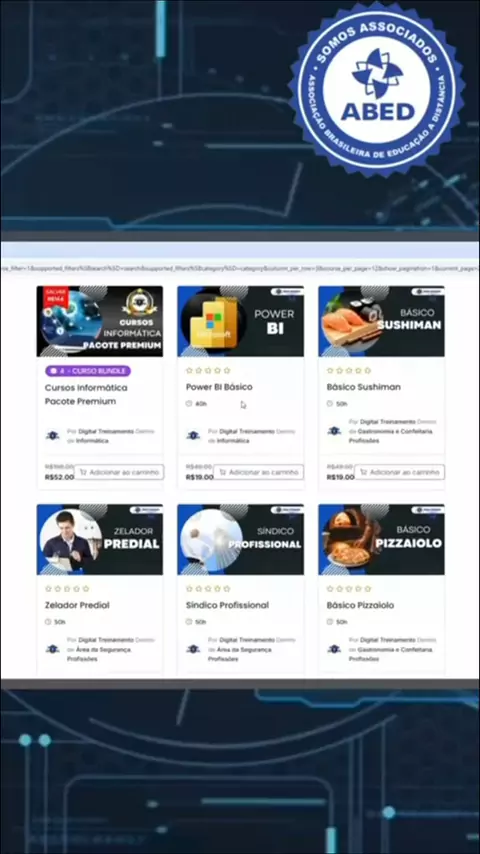Open the Síndico Profissional course thumbnail
Viewport: 480px width, 854px height.
tap(240, 540)
